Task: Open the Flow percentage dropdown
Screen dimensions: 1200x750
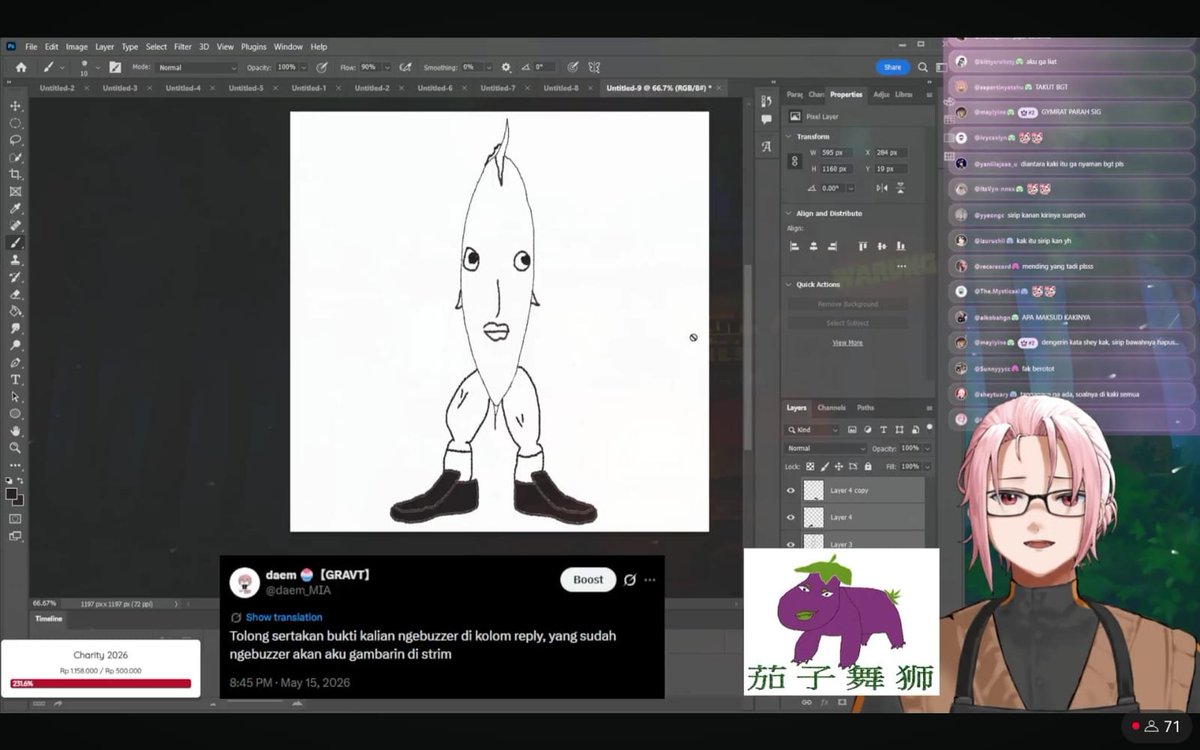Action: 386,67
